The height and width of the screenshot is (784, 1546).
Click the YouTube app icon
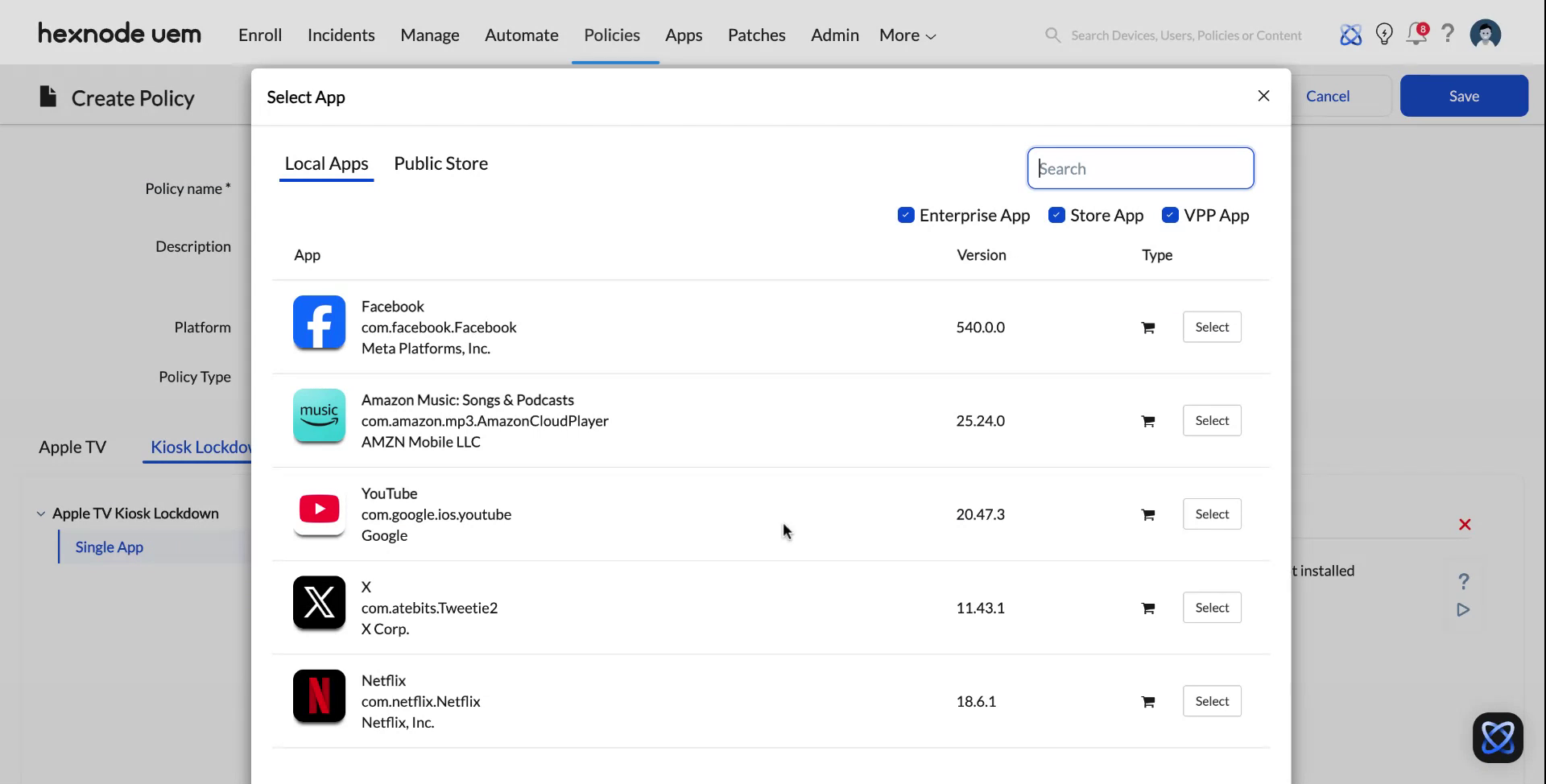pos(319,510)
